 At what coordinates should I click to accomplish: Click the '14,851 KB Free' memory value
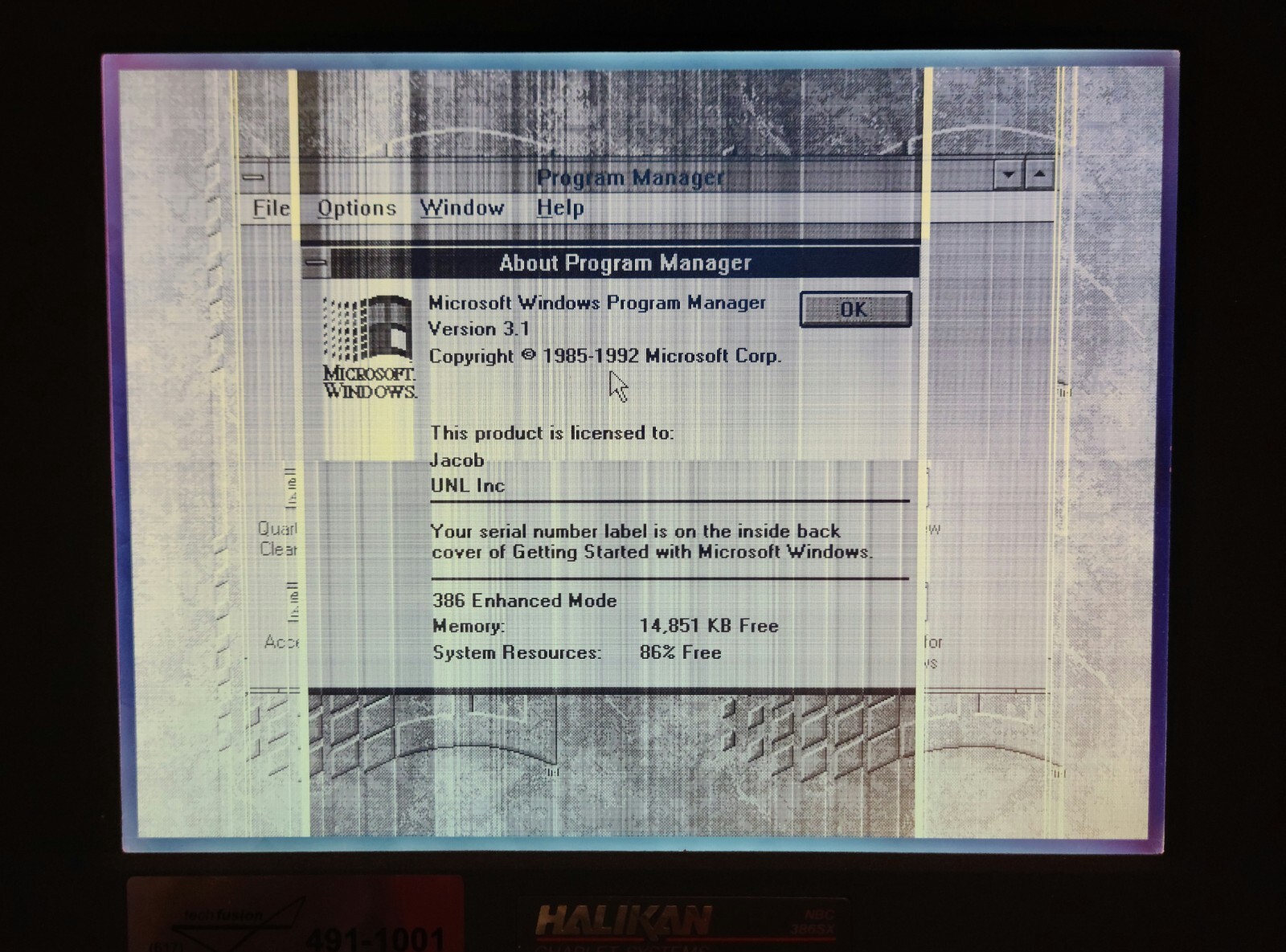709,626
